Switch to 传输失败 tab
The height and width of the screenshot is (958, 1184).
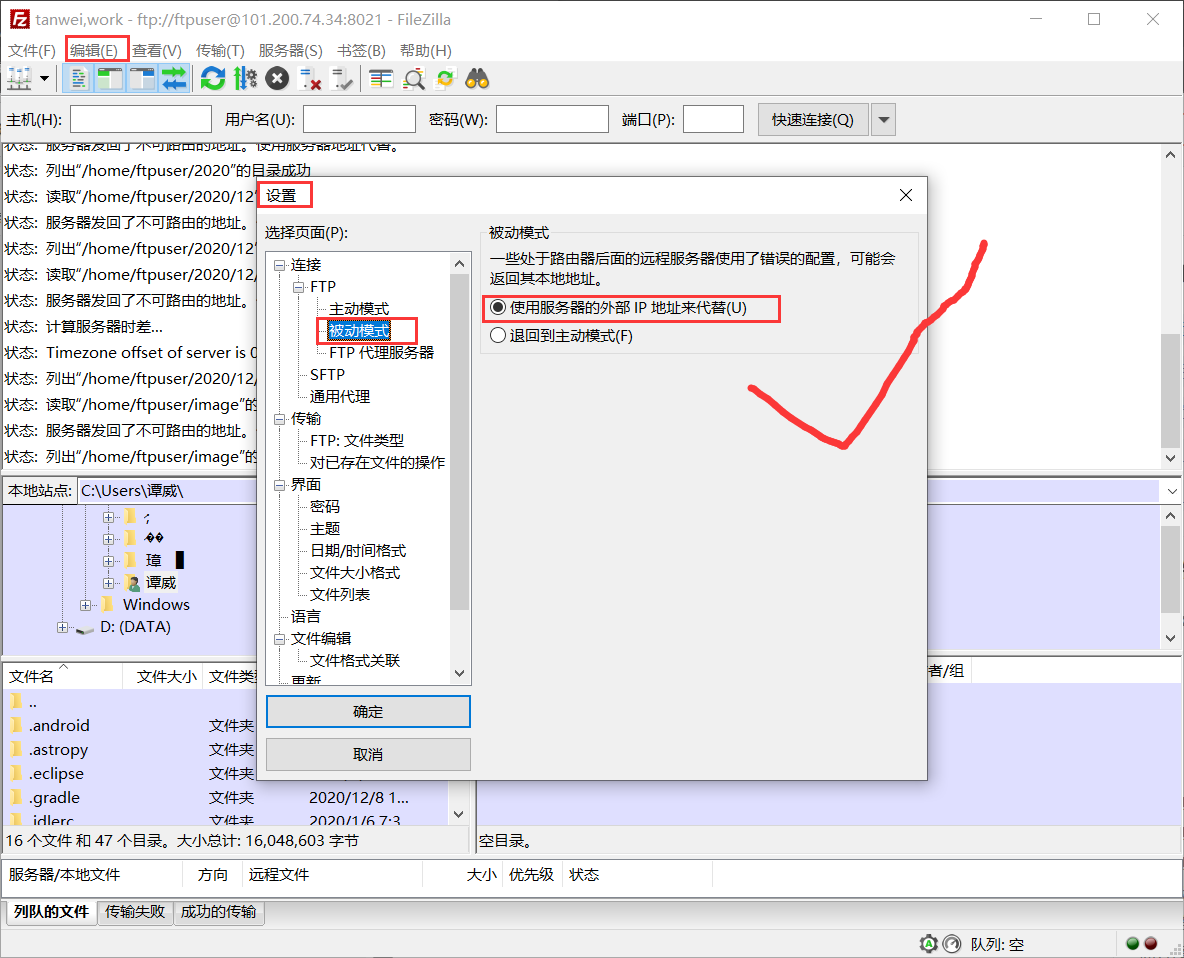click(135, 912)
